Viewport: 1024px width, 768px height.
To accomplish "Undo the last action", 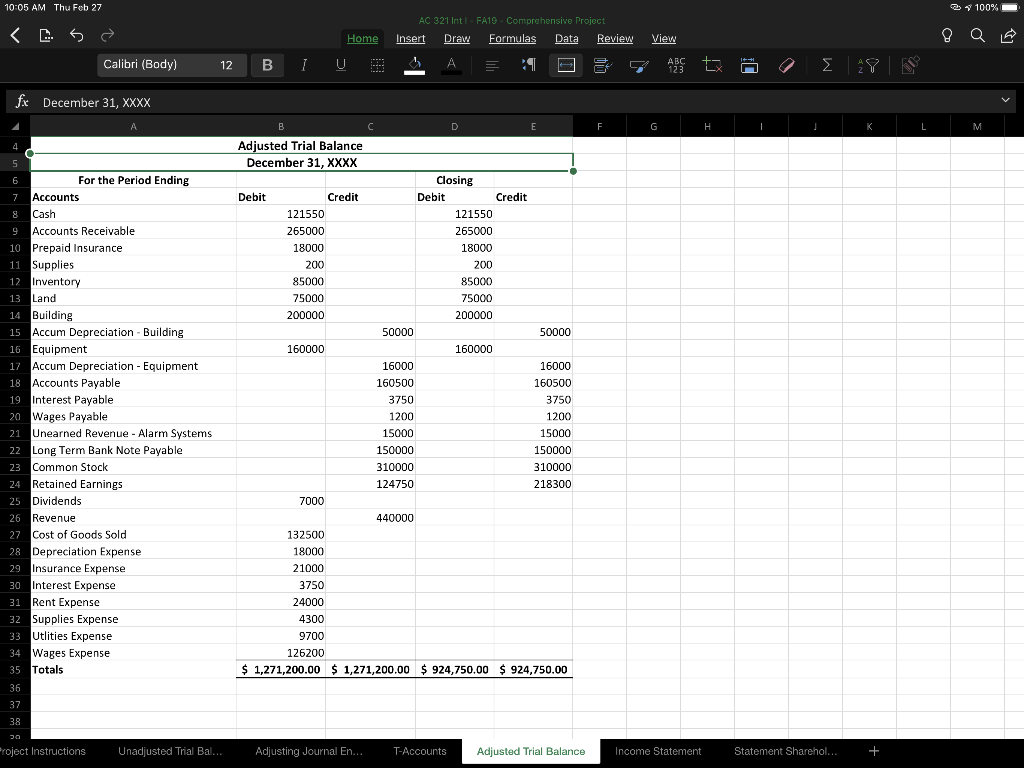I will (x=76, y=35).
